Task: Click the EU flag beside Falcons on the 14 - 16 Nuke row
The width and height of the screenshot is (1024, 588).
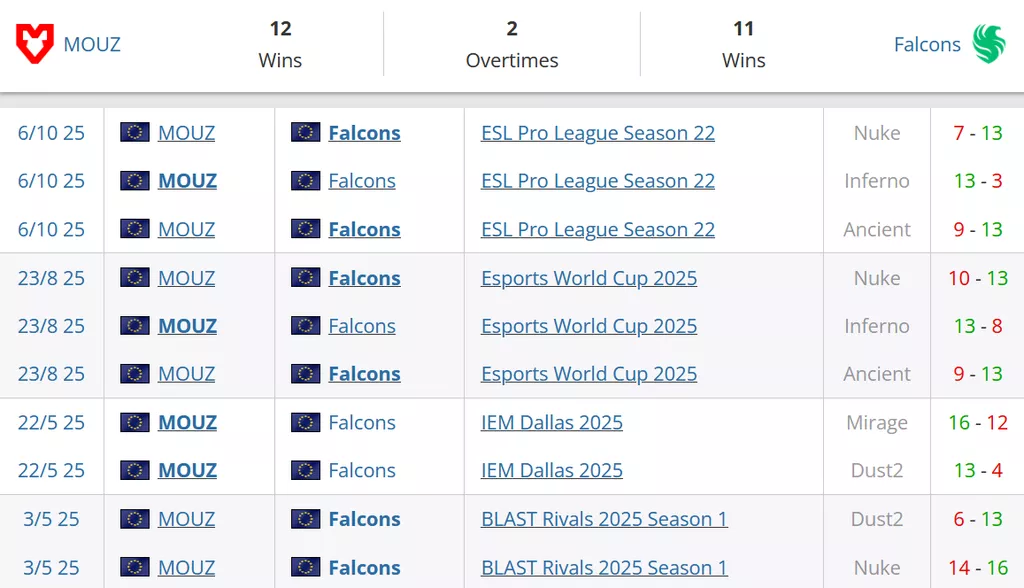Action: tap(306, 567)
